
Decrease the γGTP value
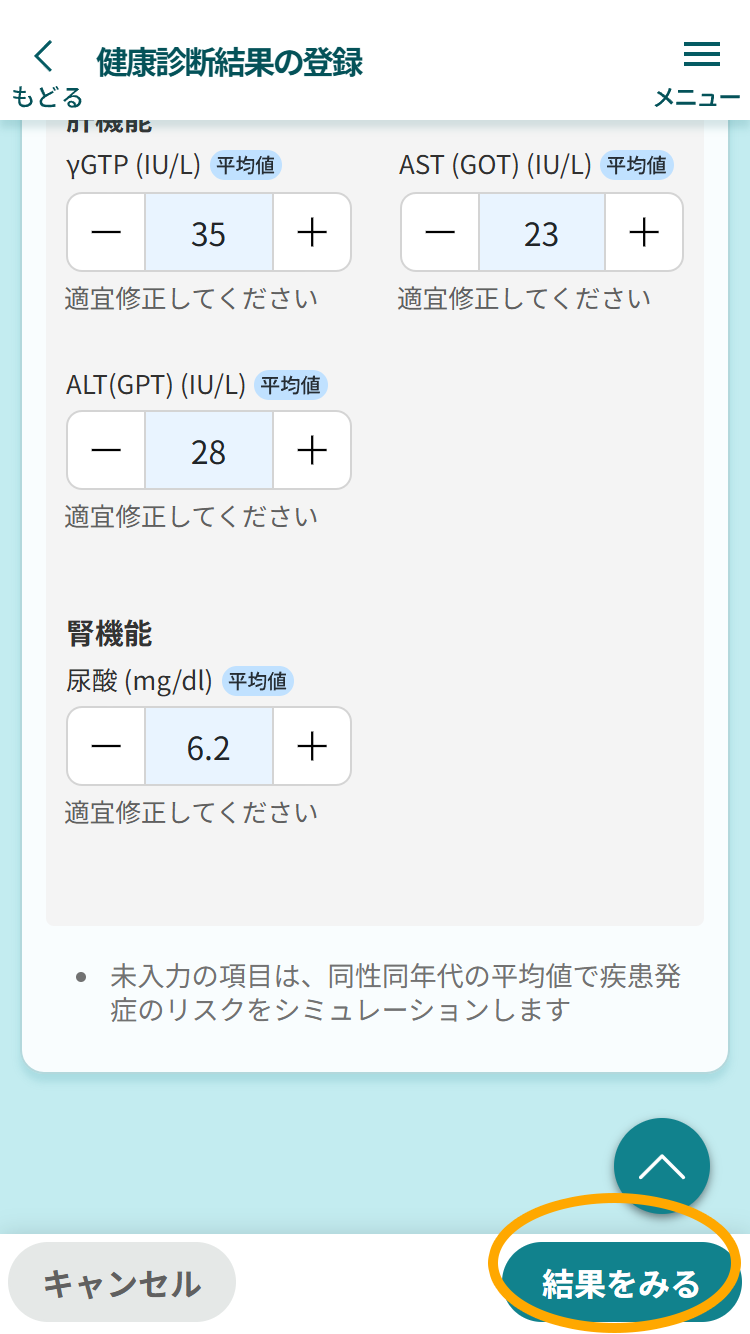tap(106, 233)
